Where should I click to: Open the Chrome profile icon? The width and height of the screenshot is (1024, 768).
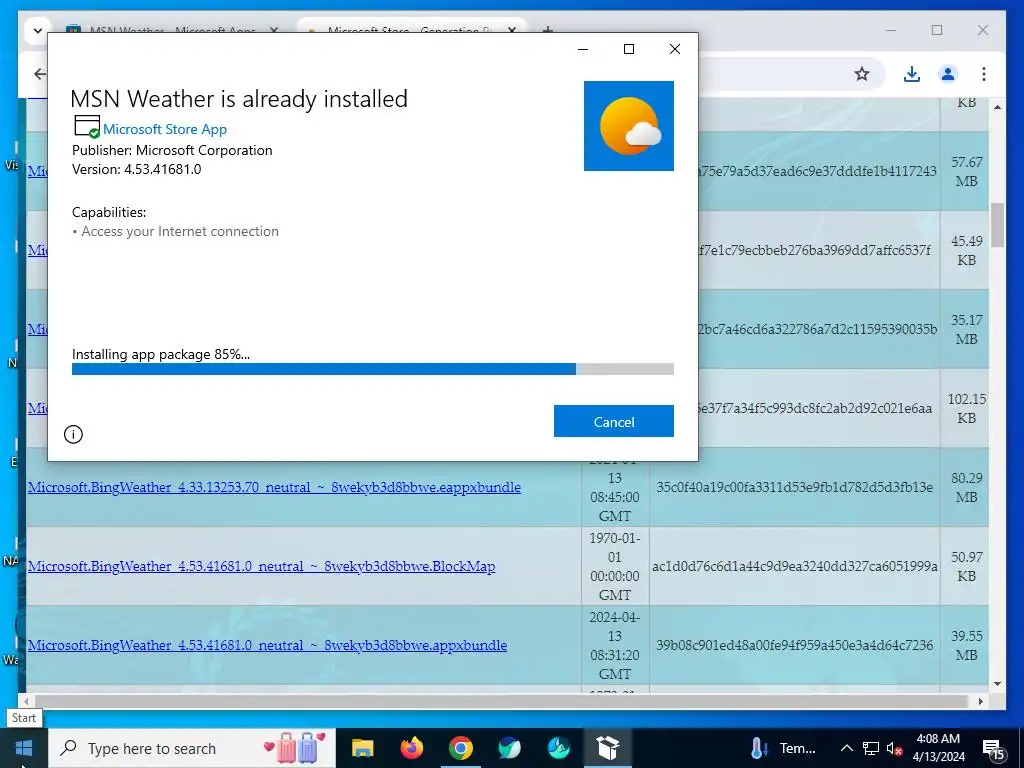click(948, 74)
